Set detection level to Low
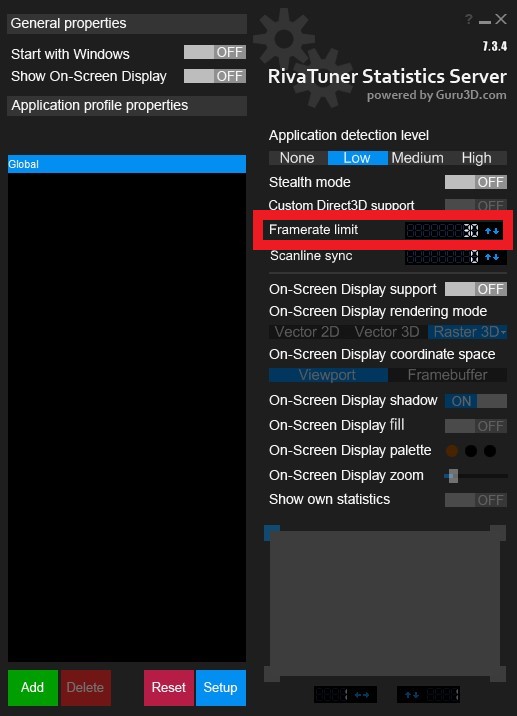Viewport: 517px width, 716px height. click(357, 158)
